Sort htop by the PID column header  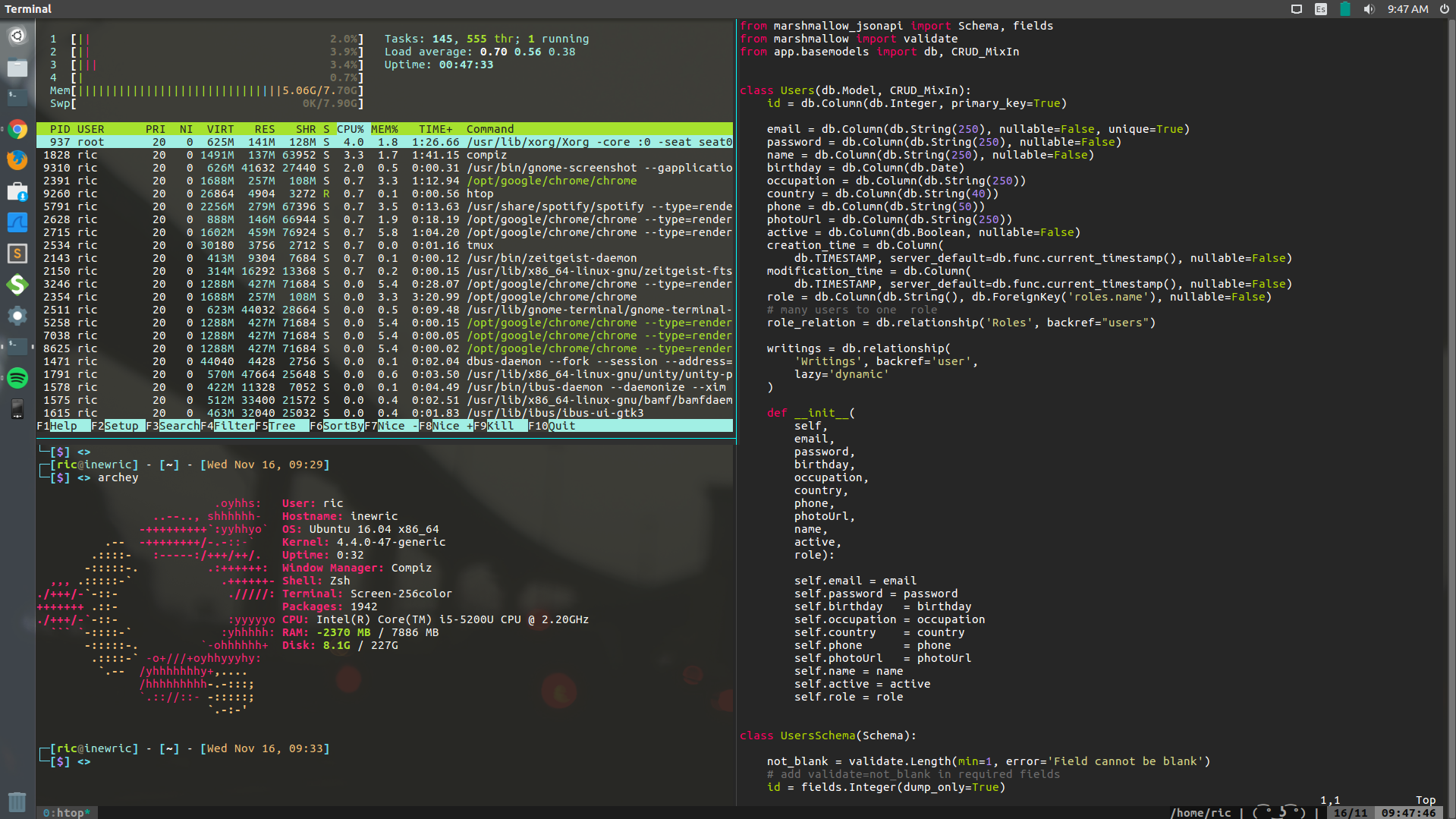point(60,129)
